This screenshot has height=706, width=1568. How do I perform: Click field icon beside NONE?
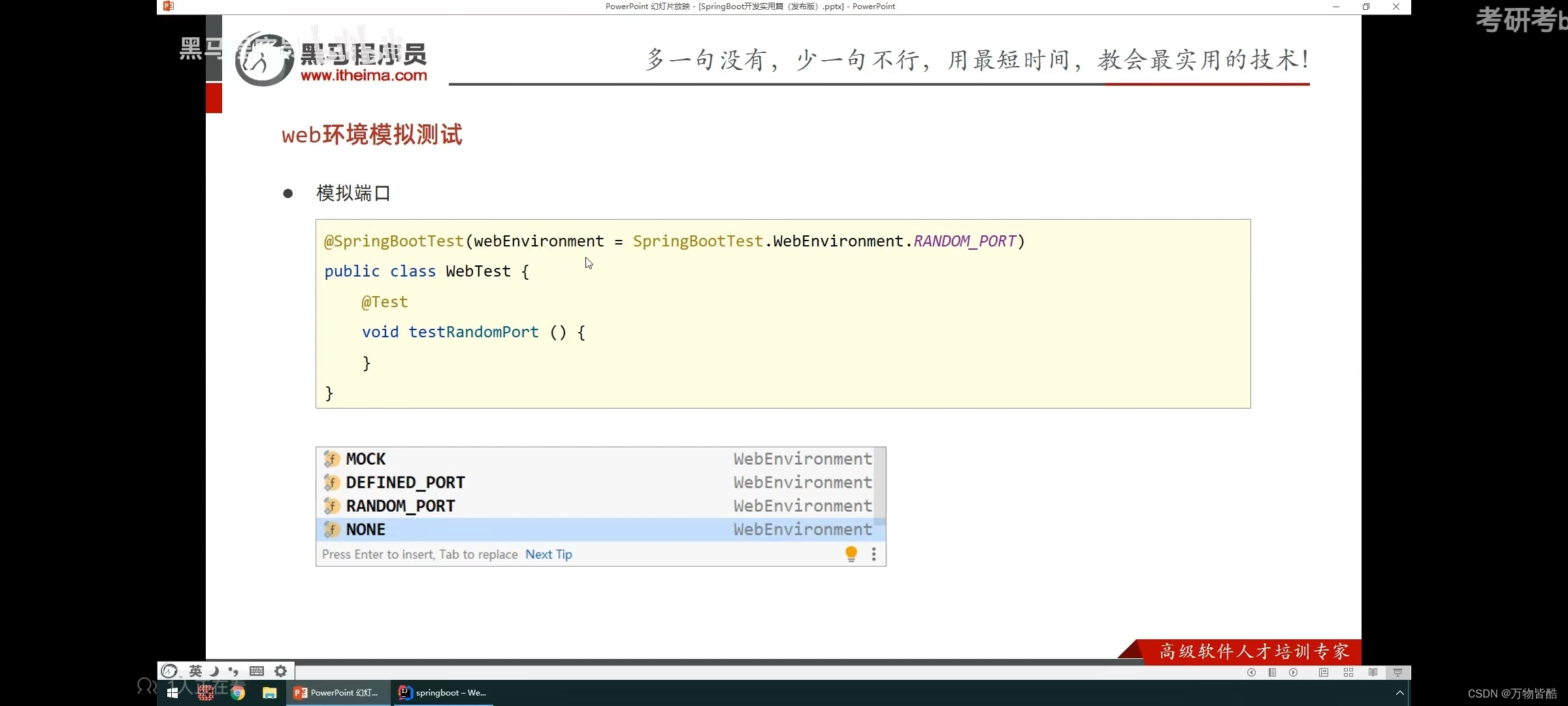pyautogui.click(x=332, y=529)
